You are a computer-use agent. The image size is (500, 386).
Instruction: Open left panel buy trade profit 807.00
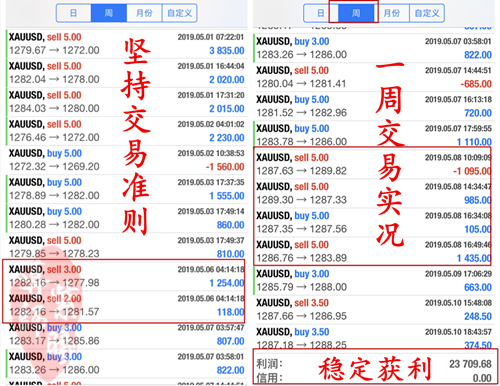click(x=126, y=334)
